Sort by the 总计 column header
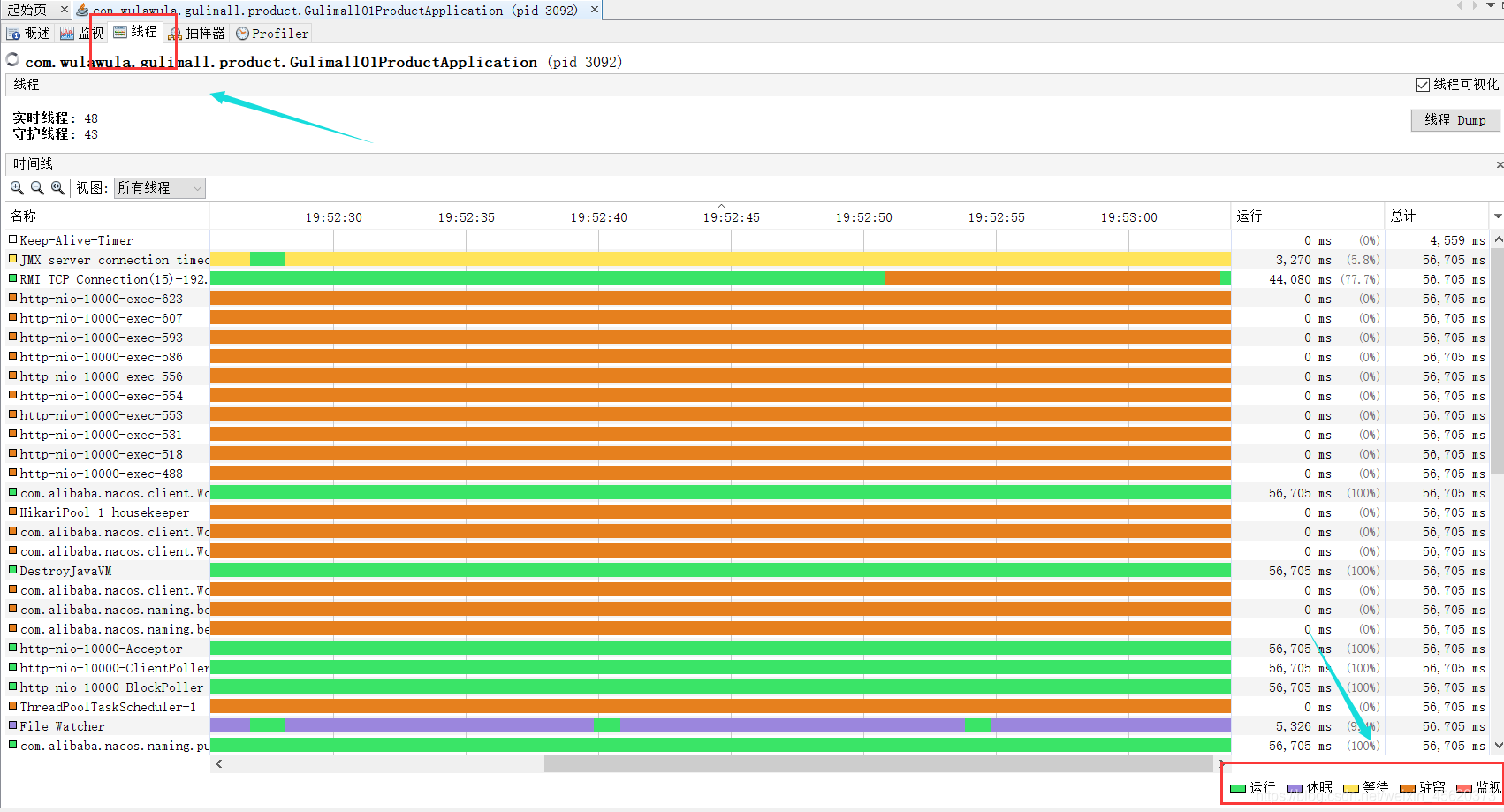1504x812 pixels. click(1437, 216)
